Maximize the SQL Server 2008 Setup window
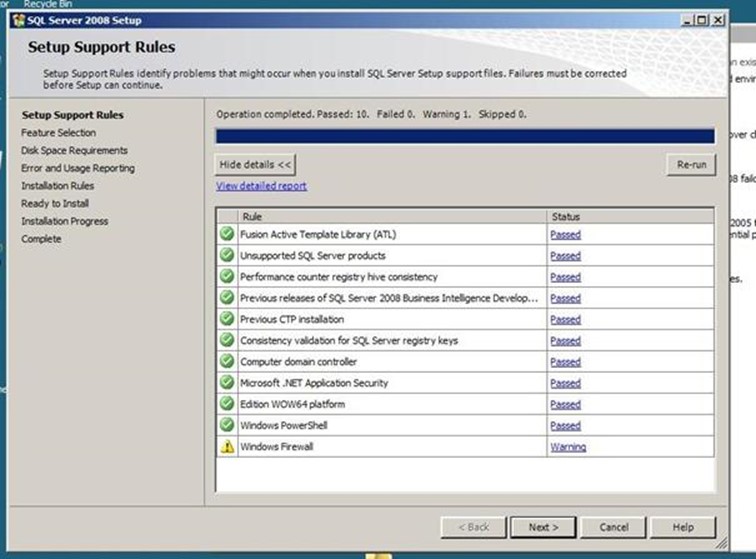The image size is (756, 559). tap(702, 20)
